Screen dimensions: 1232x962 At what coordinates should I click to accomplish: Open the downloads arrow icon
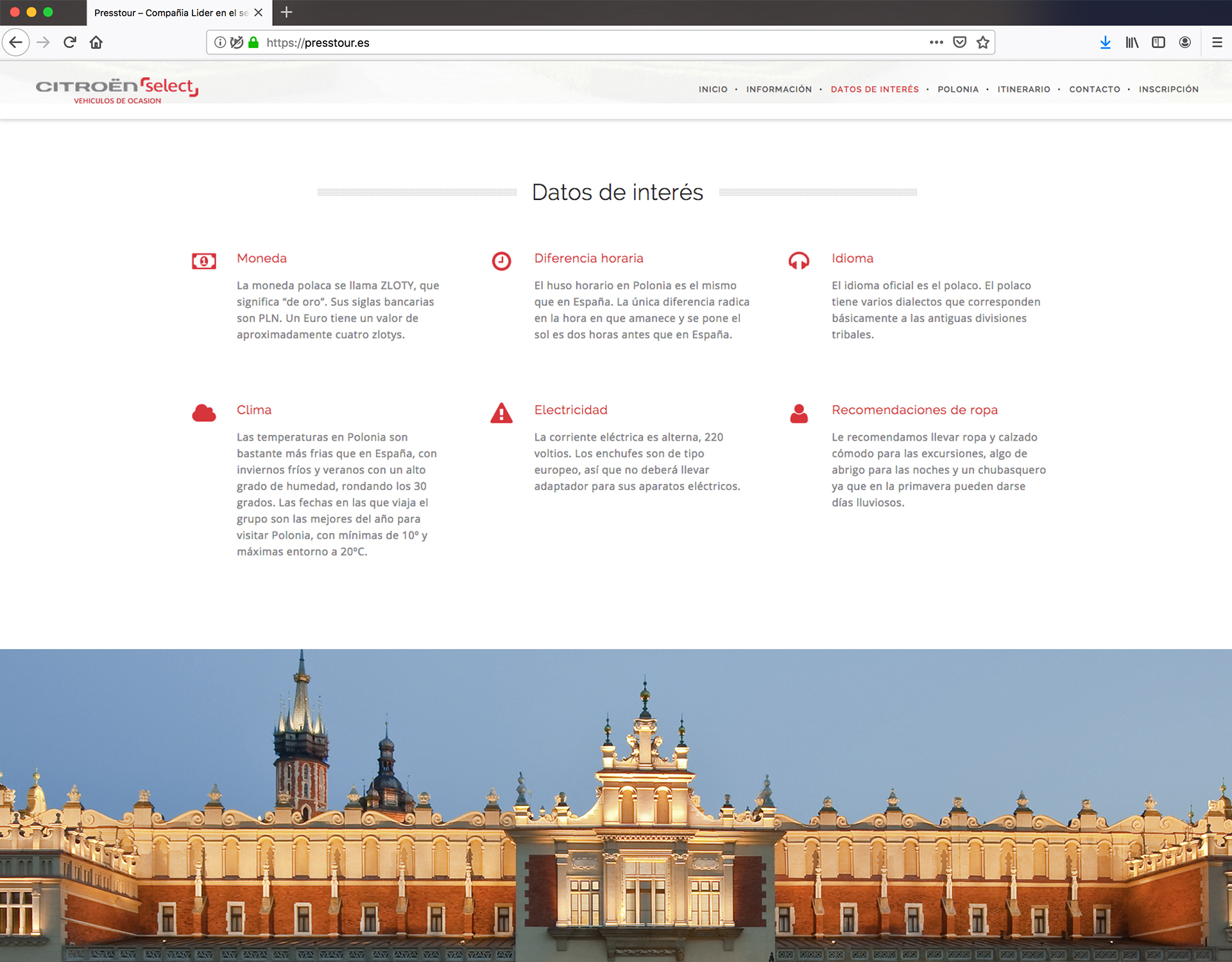click(x=1105, y=42)
